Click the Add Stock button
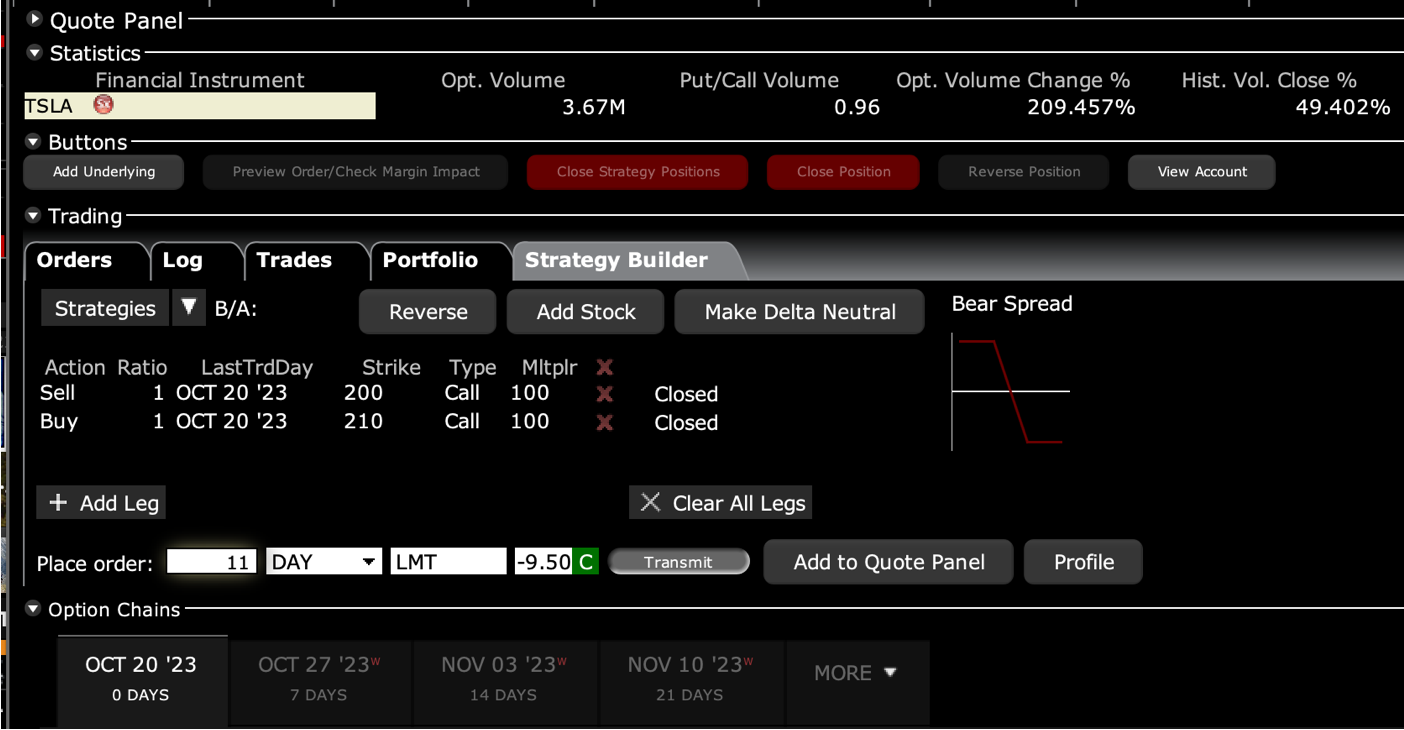 tap(586, 312)
